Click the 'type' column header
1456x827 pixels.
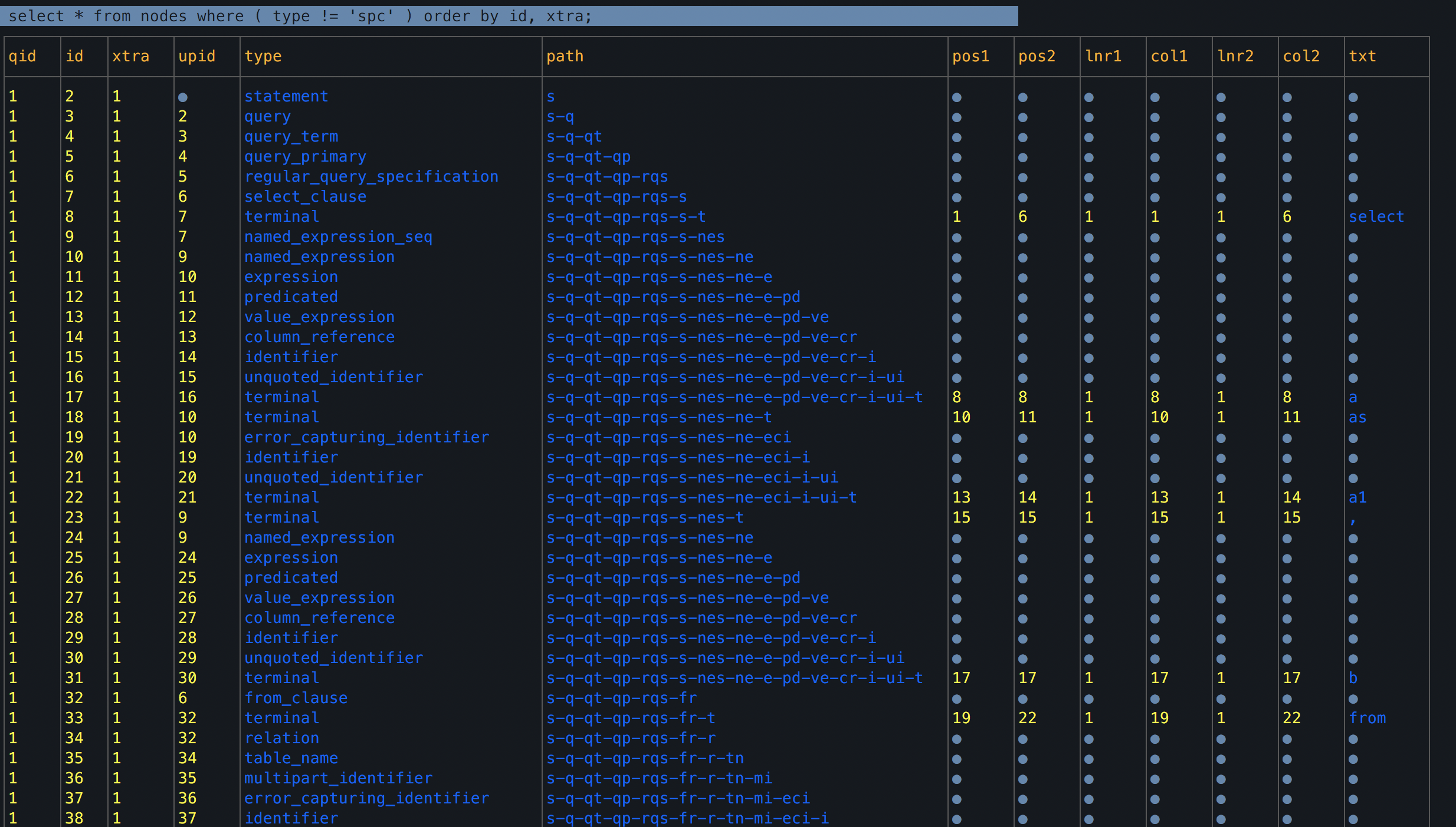point(263,56)
